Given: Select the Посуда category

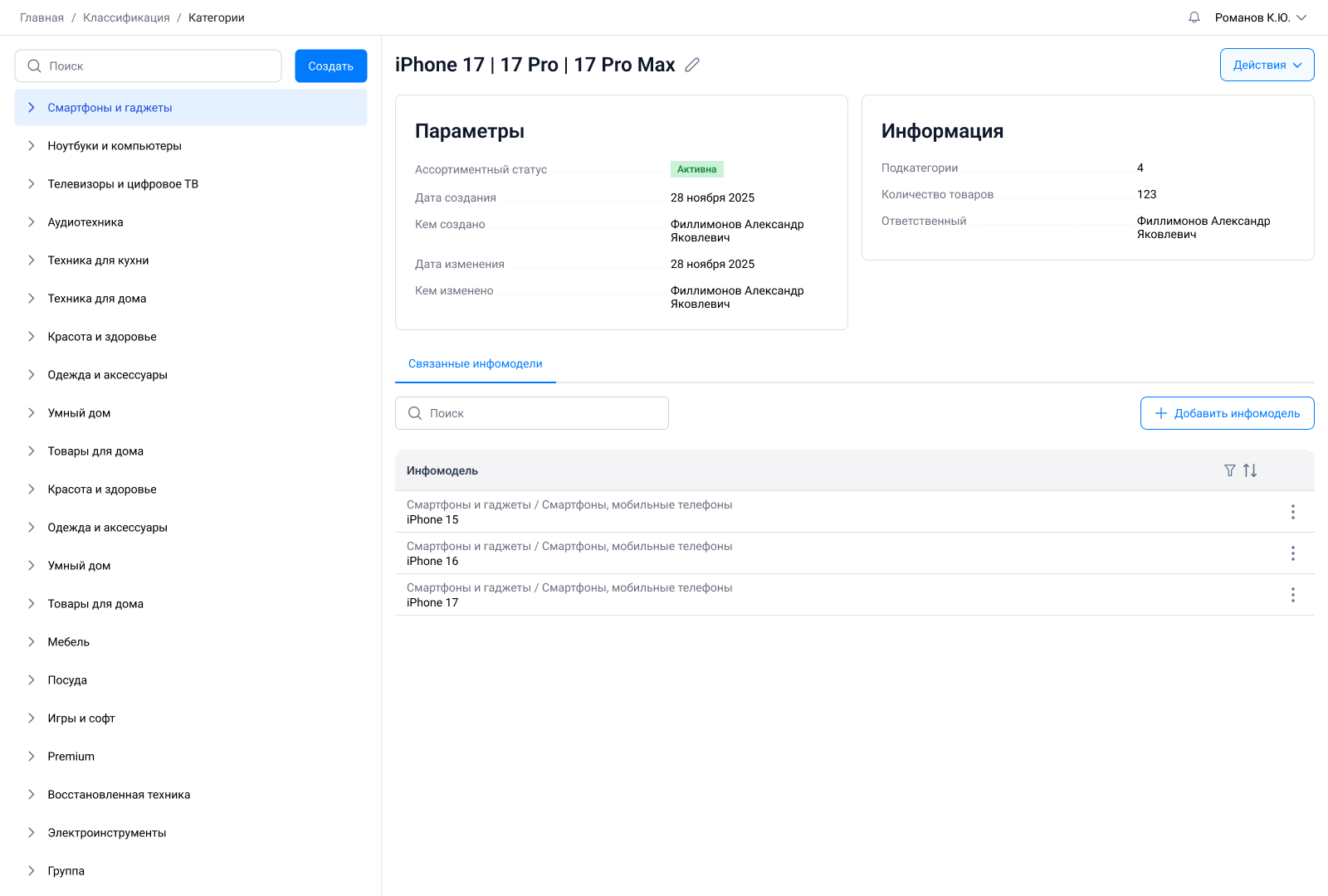Looking at the screenshot, I should point(191,680).
